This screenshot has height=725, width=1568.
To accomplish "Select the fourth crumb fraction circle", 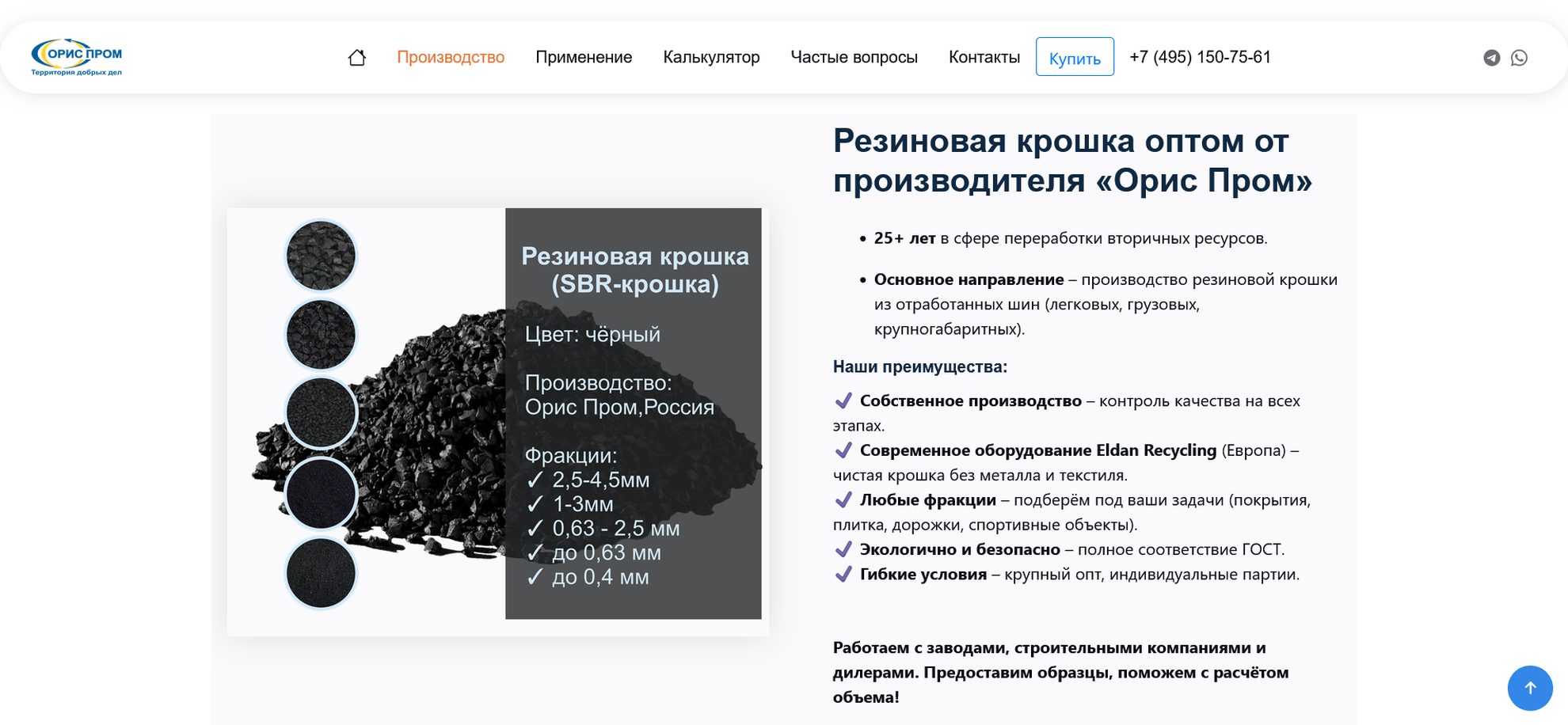I will coord(321,493).
